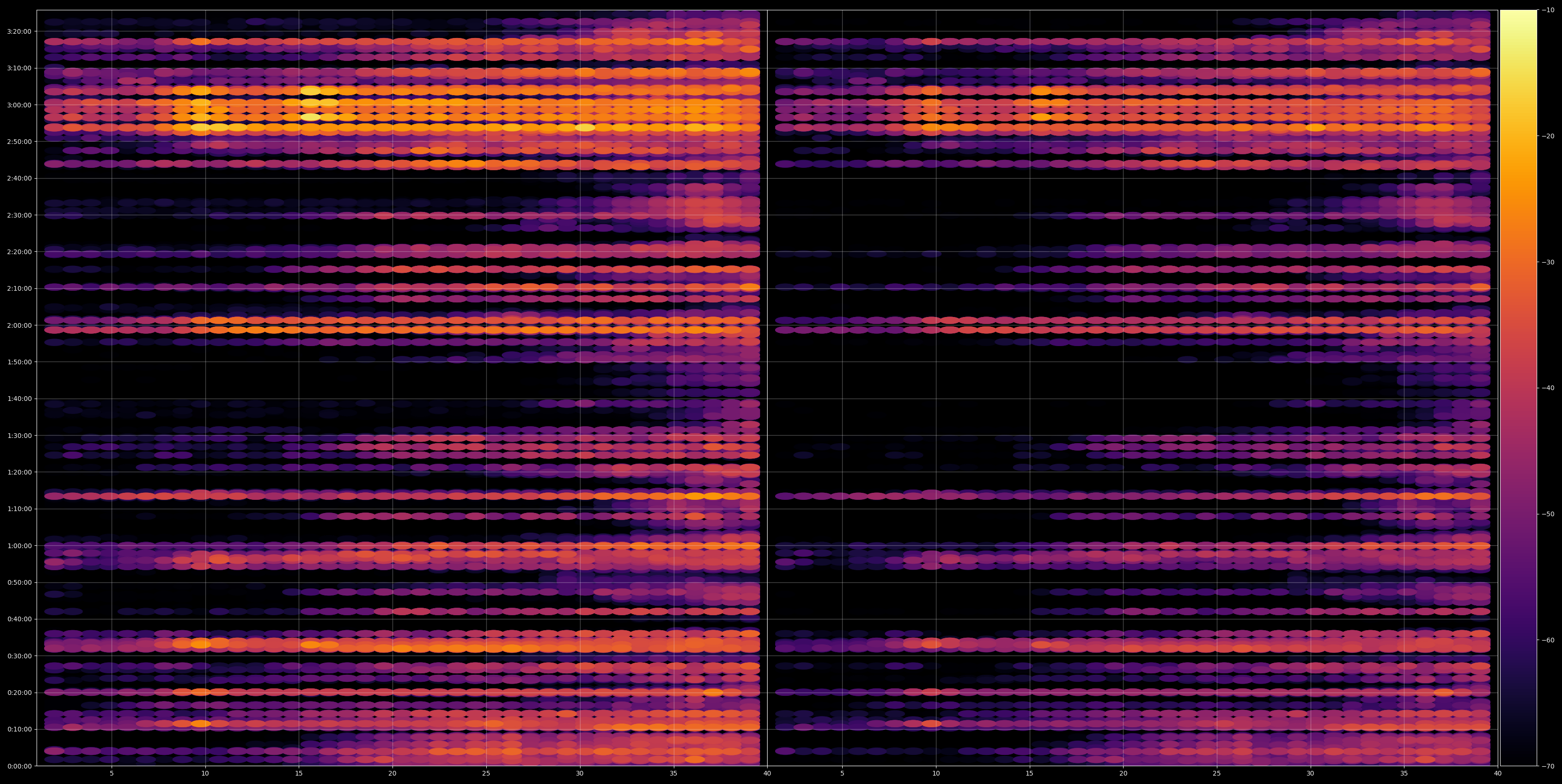Click x-axis label 35 under right heatmap

[x=1404, y=774]
